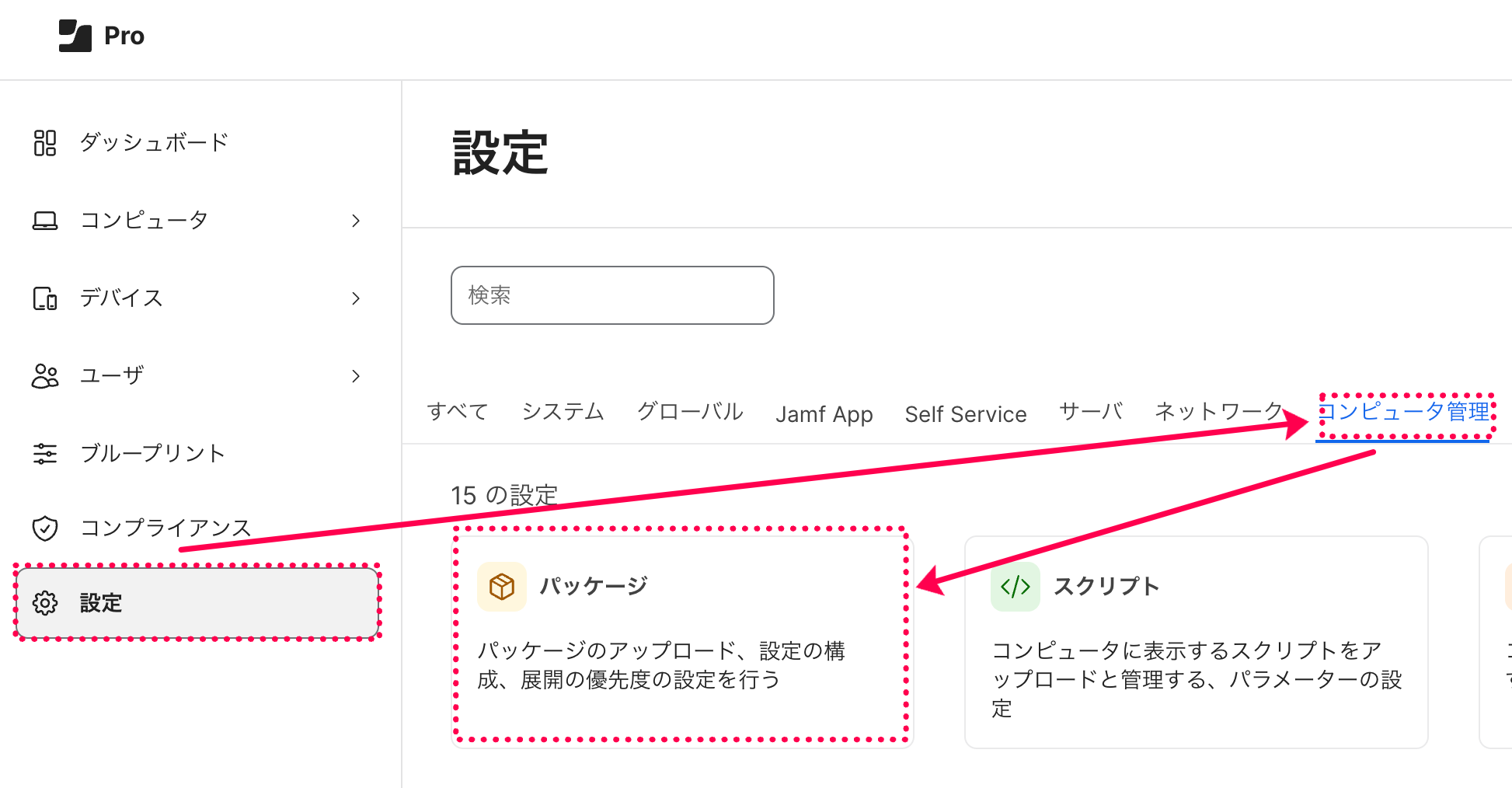
Task: Select the コンピュータ管理 tab
Action: [1404, 412]
